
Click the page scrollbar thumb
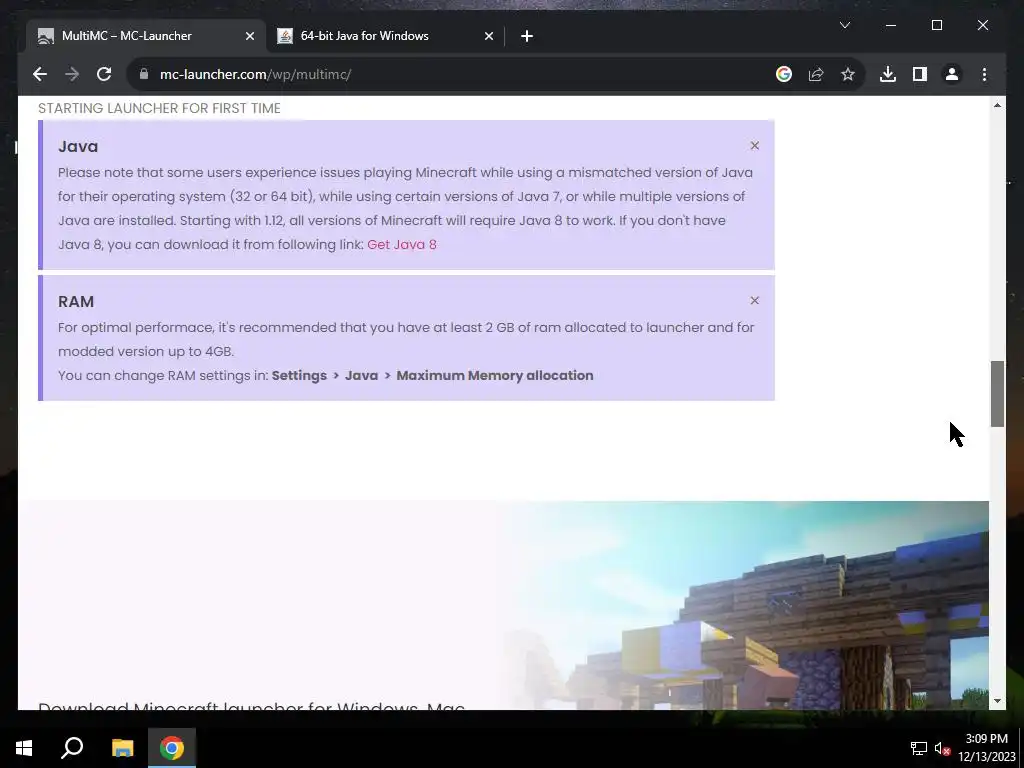[x=997, y=394]
